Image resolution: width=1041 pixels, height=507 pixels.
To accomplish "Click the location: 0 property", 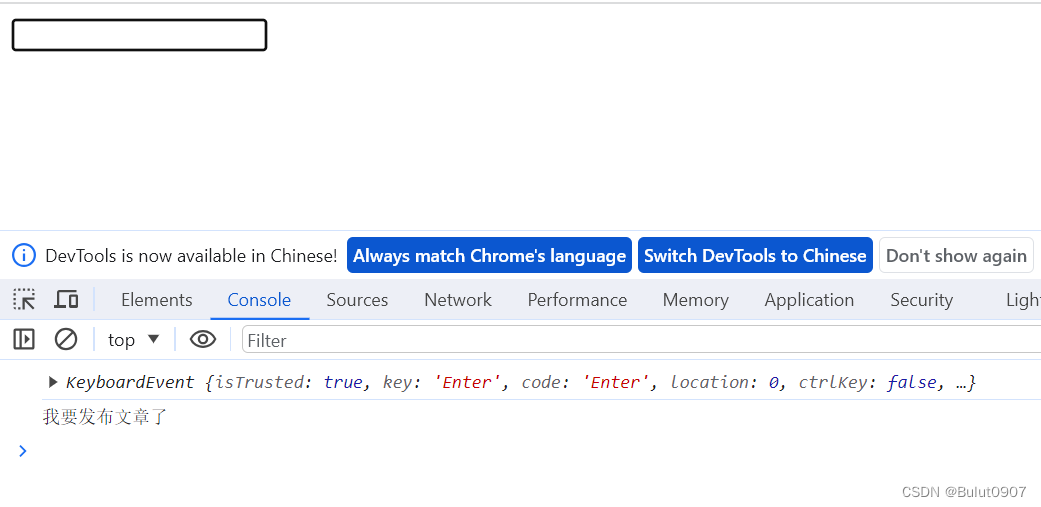I will [724, 382].
